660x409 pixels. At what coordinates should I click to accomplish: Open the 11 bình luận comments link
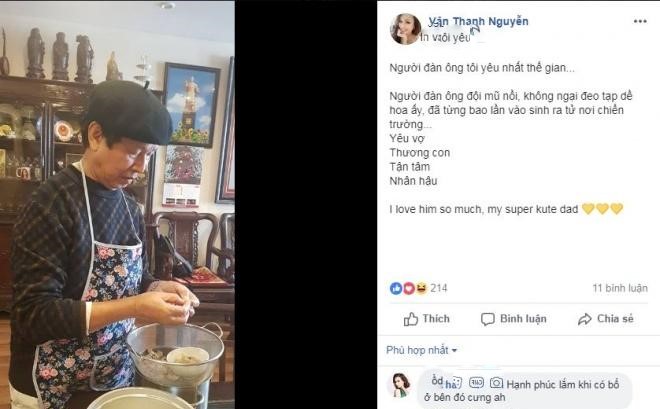pyautogui.click(x=620, y=288)
